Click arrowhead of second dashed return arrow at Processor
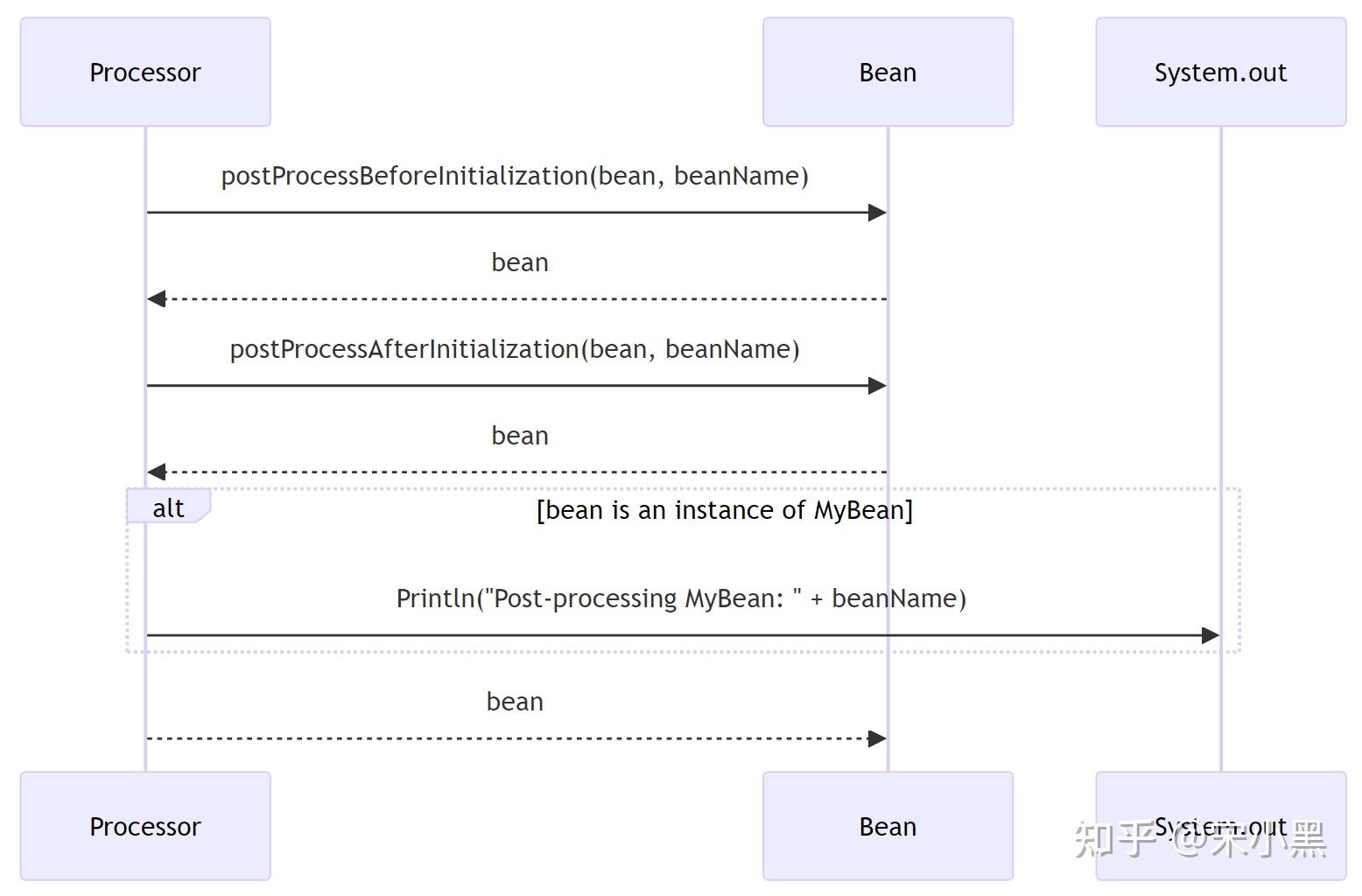Screen dimensions: 1362x896 click(157, 472)
